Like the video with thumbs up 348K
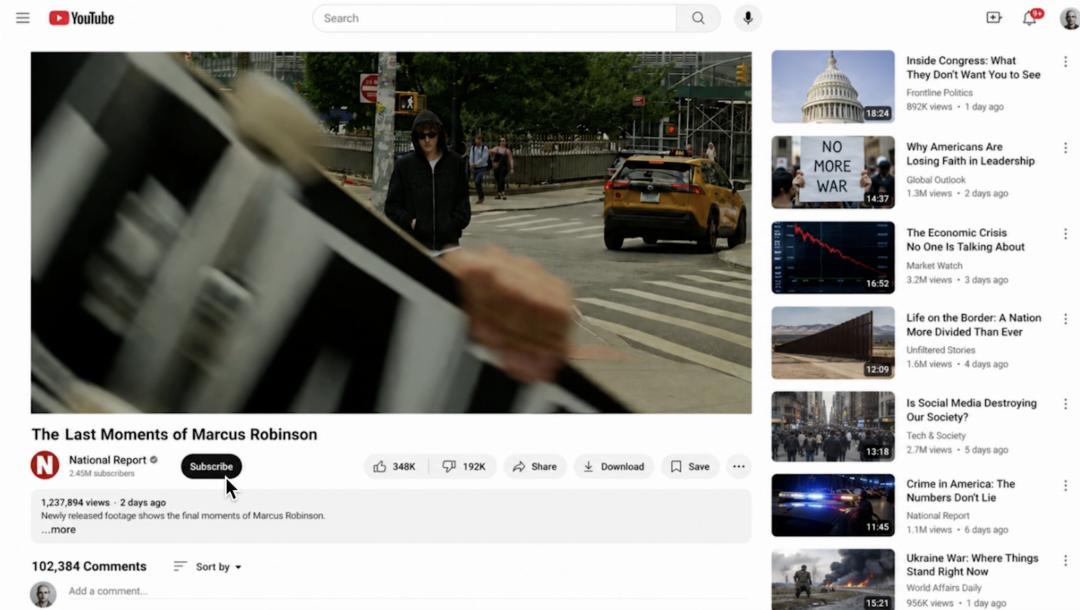1080x610 pixels. click(395, 466)
